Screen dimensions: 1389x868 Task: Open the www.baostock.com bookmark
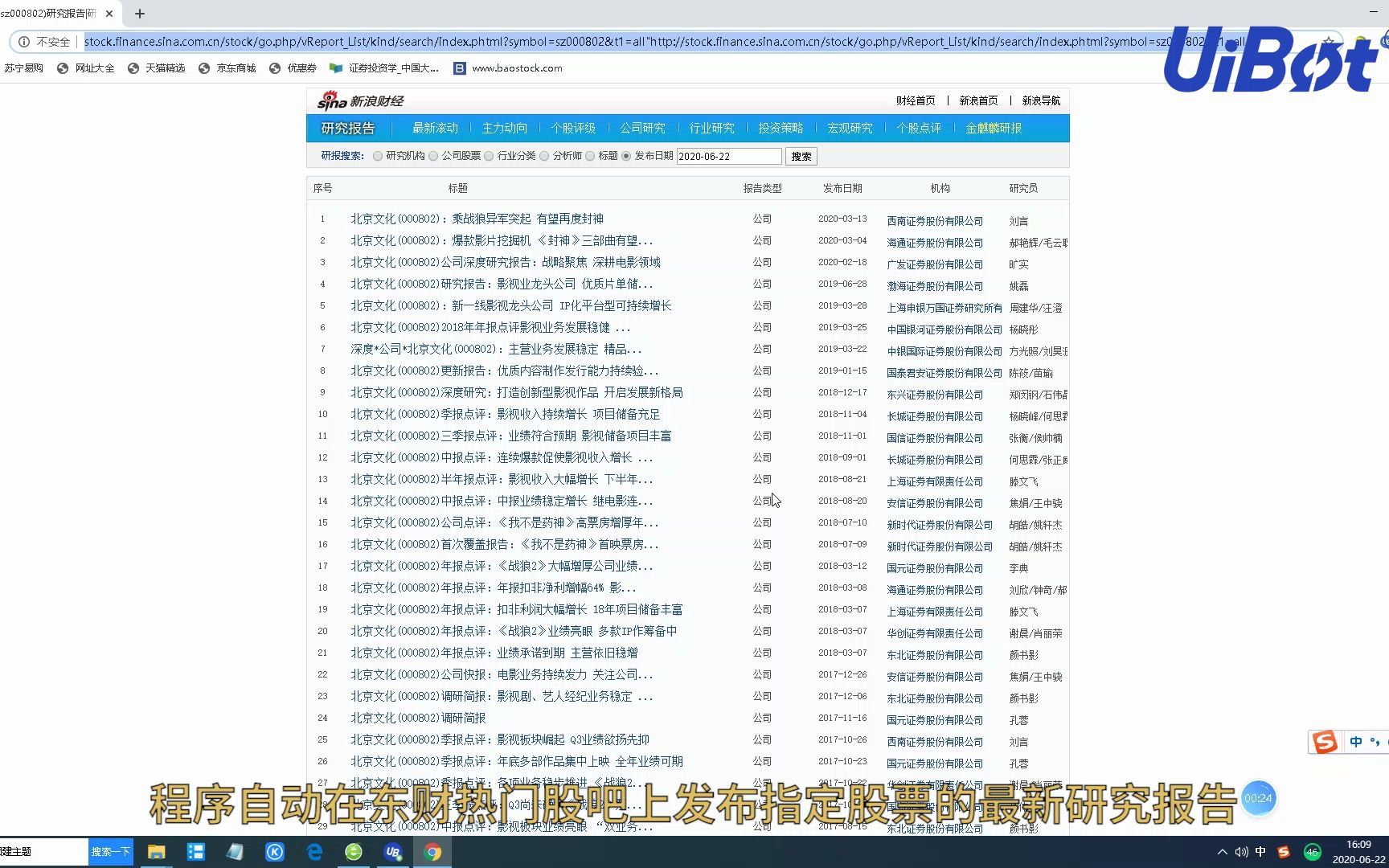tap(508, 68)
